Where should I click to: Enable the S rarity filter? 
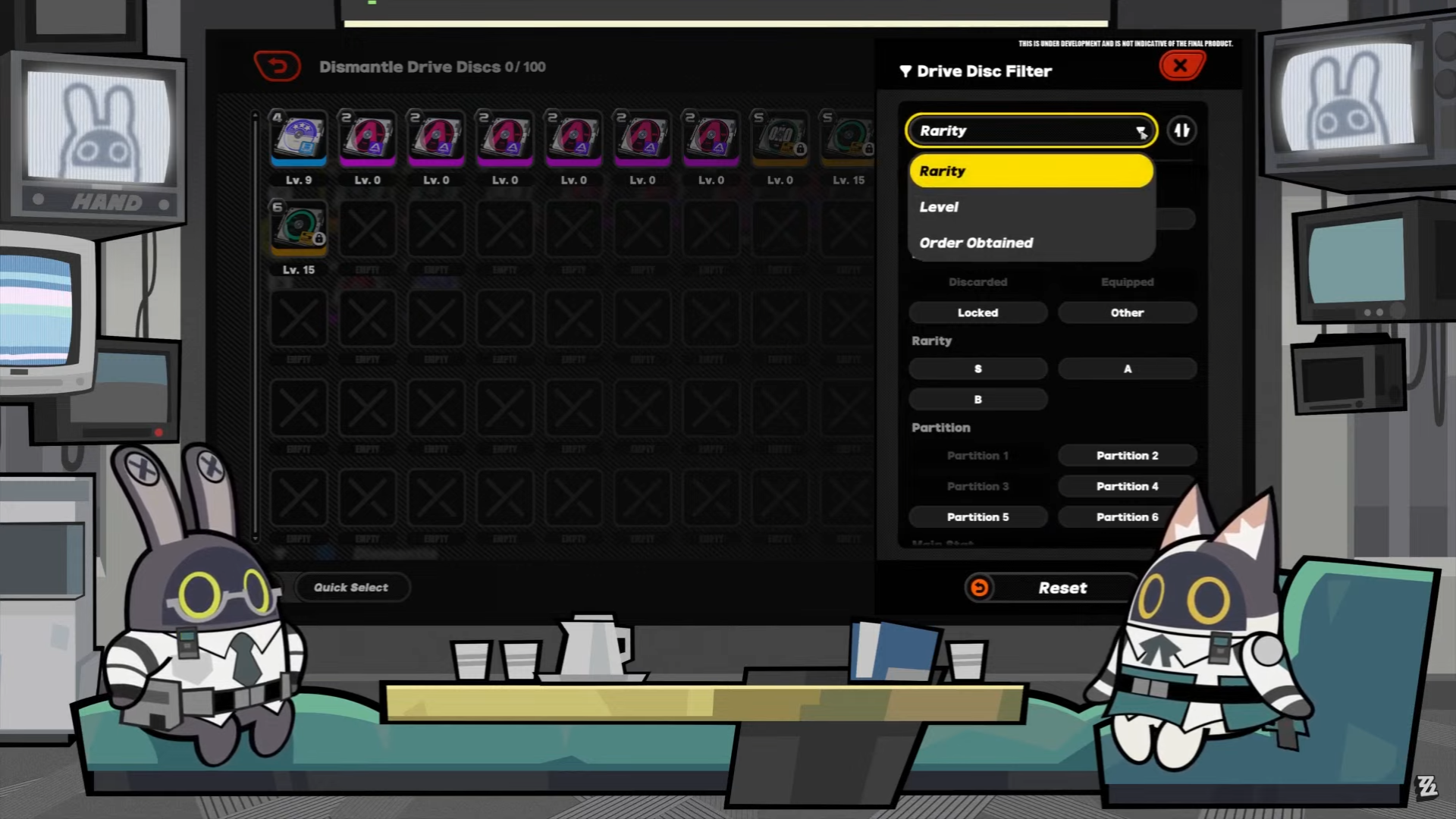coord(977,369)
